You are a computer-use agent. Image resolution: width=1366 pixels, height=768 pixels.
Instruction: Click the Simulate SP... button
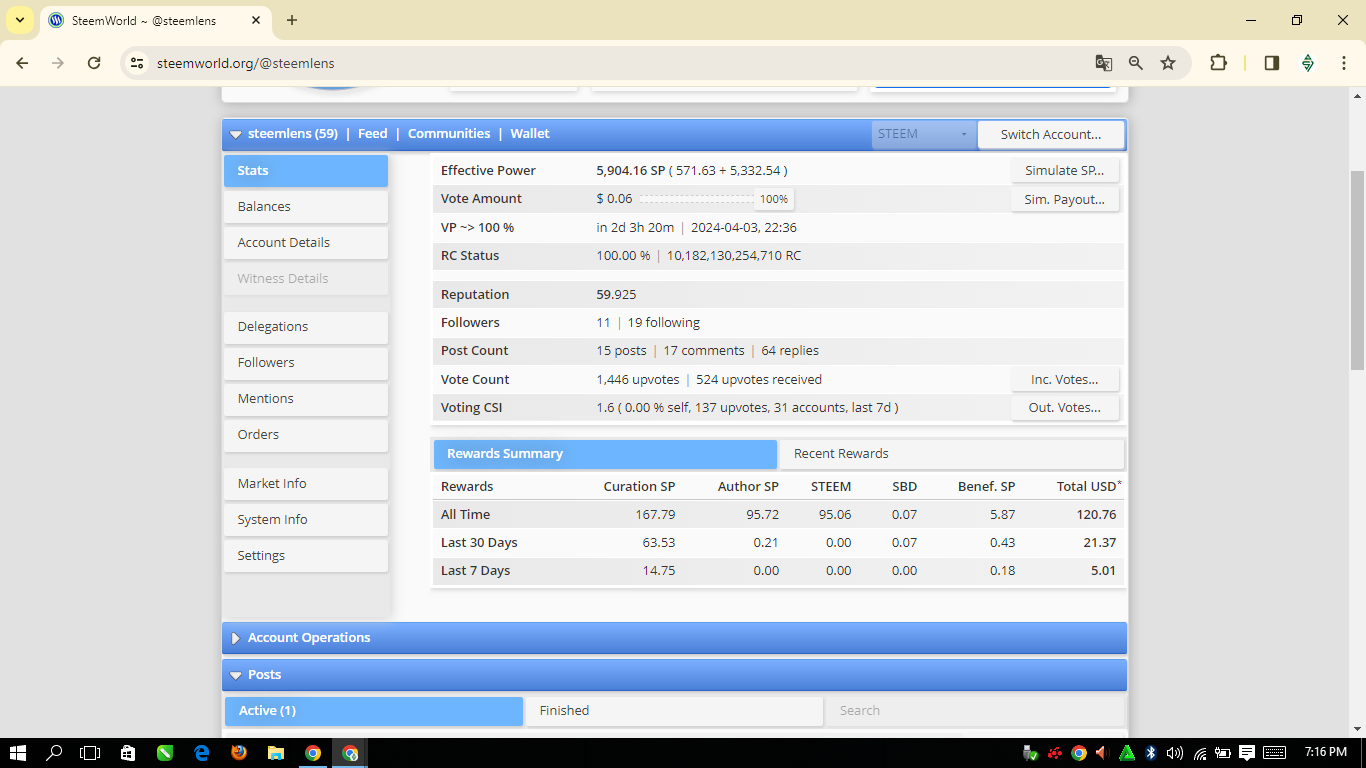pos(1065,171)
